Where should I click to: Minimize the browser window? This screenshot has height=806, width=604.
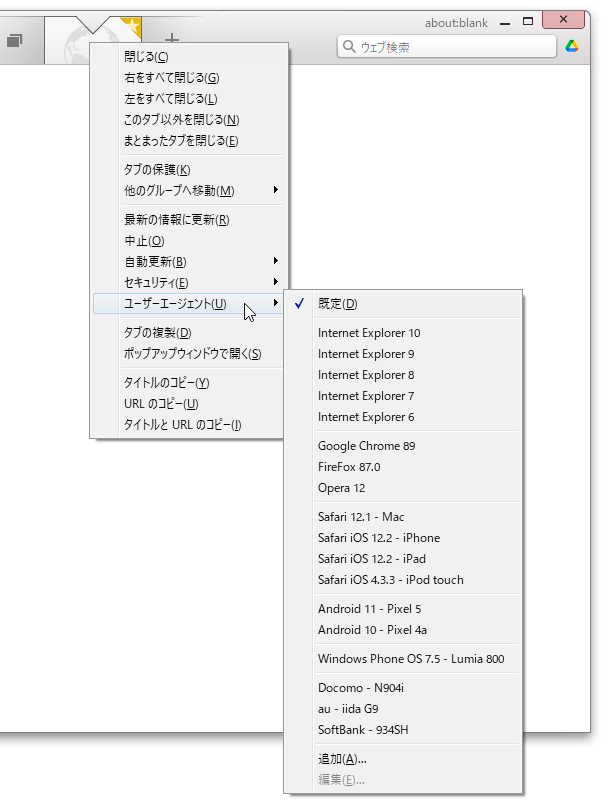pyautogui.click(x=505, y=23)
